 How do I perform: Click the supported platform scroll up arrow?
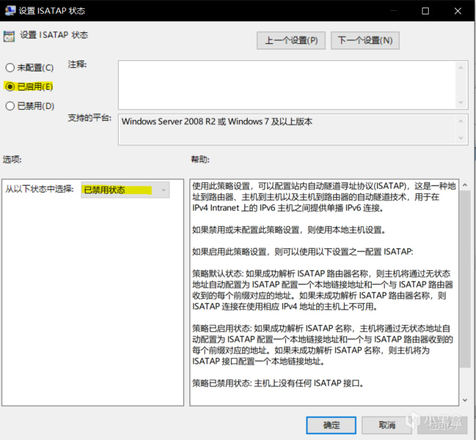[x=461, y=121]
